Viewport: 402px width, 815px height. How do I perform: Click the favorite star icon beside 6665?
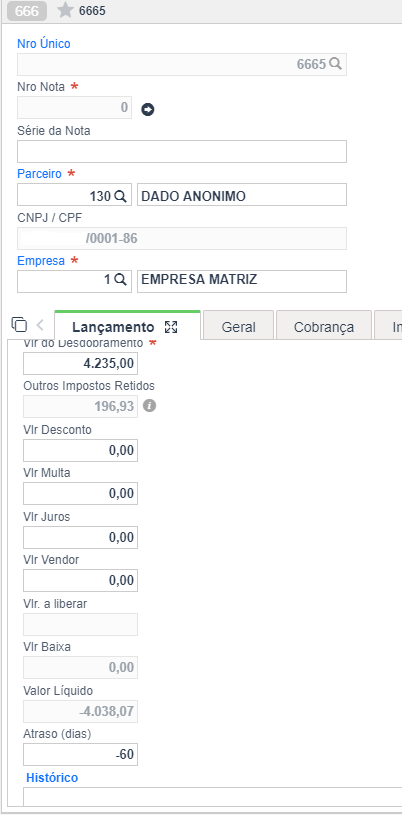click(65, 10)
